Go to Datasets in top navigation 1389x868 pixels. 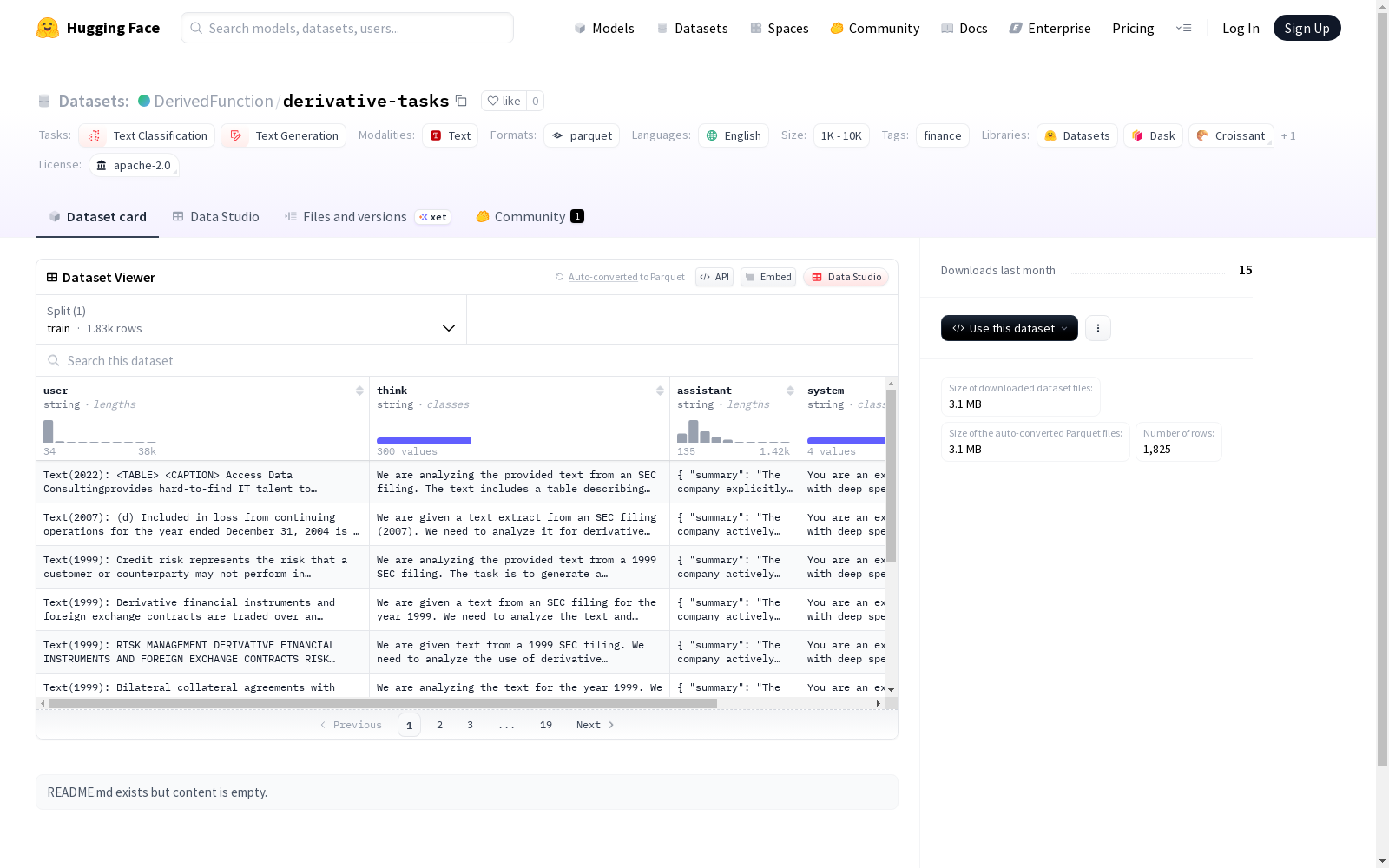point(692,28)
